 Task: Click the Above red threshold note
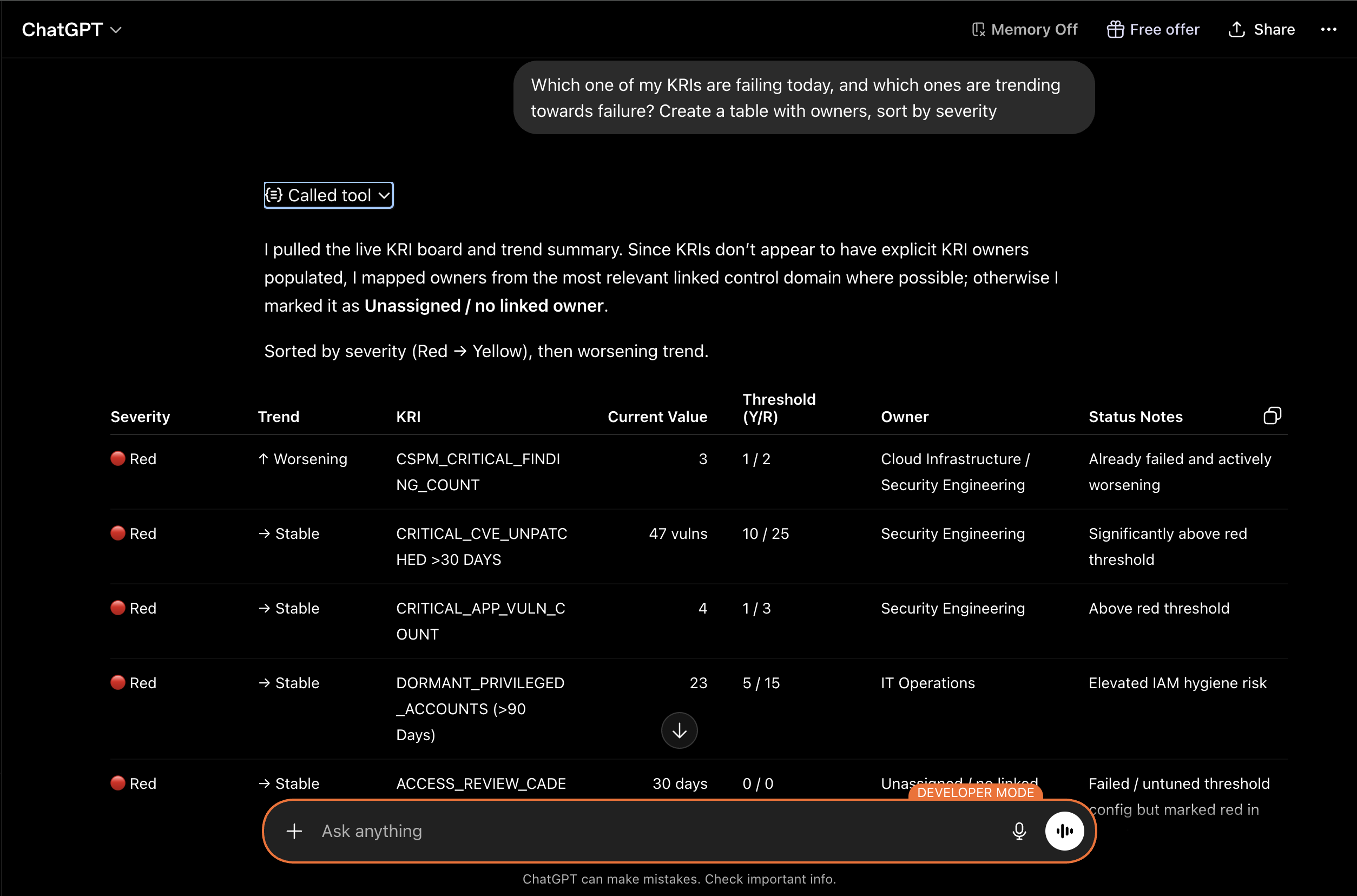point(1159,608)
